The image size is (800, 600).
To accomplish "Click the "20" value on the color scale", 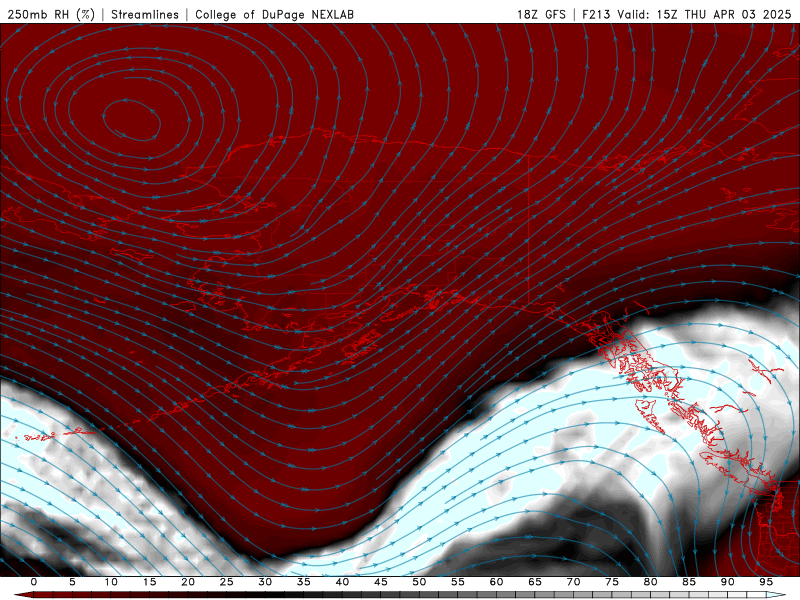I will pos(188,582).
